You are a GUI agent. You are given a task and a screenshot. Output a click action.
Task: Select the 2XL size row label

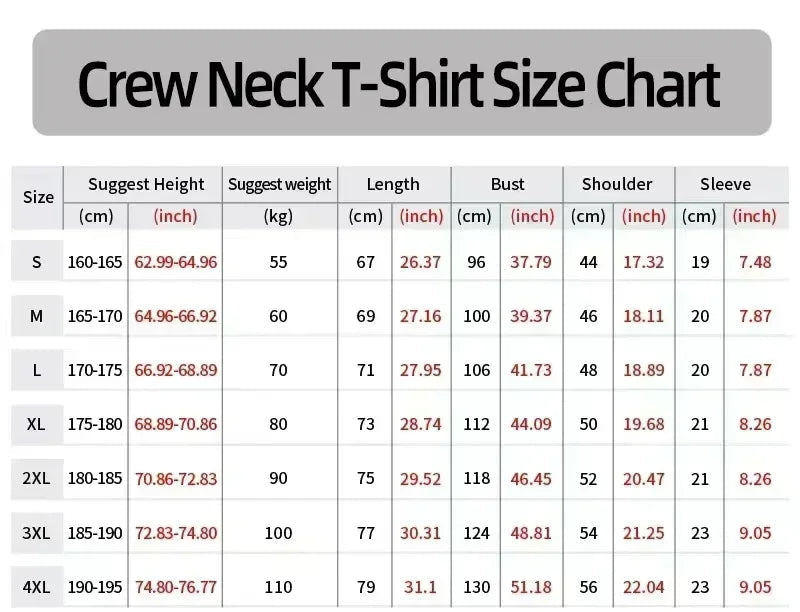point(36,478)
